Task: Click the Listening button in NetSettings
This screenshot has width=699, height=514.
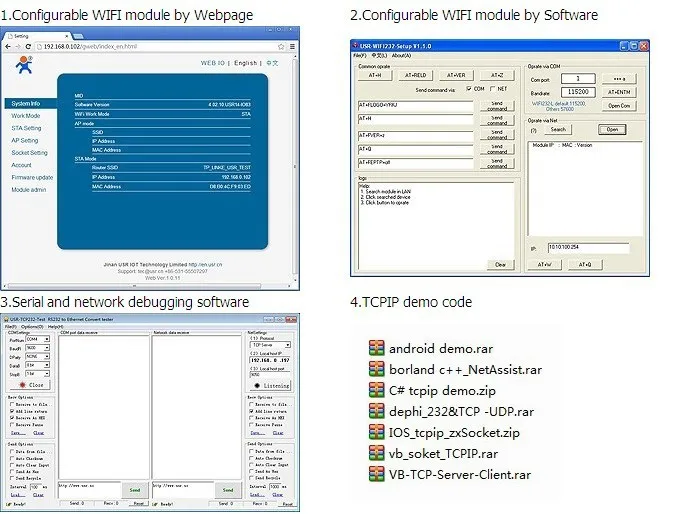Action: pyautogui.click(x=270, y=386)
